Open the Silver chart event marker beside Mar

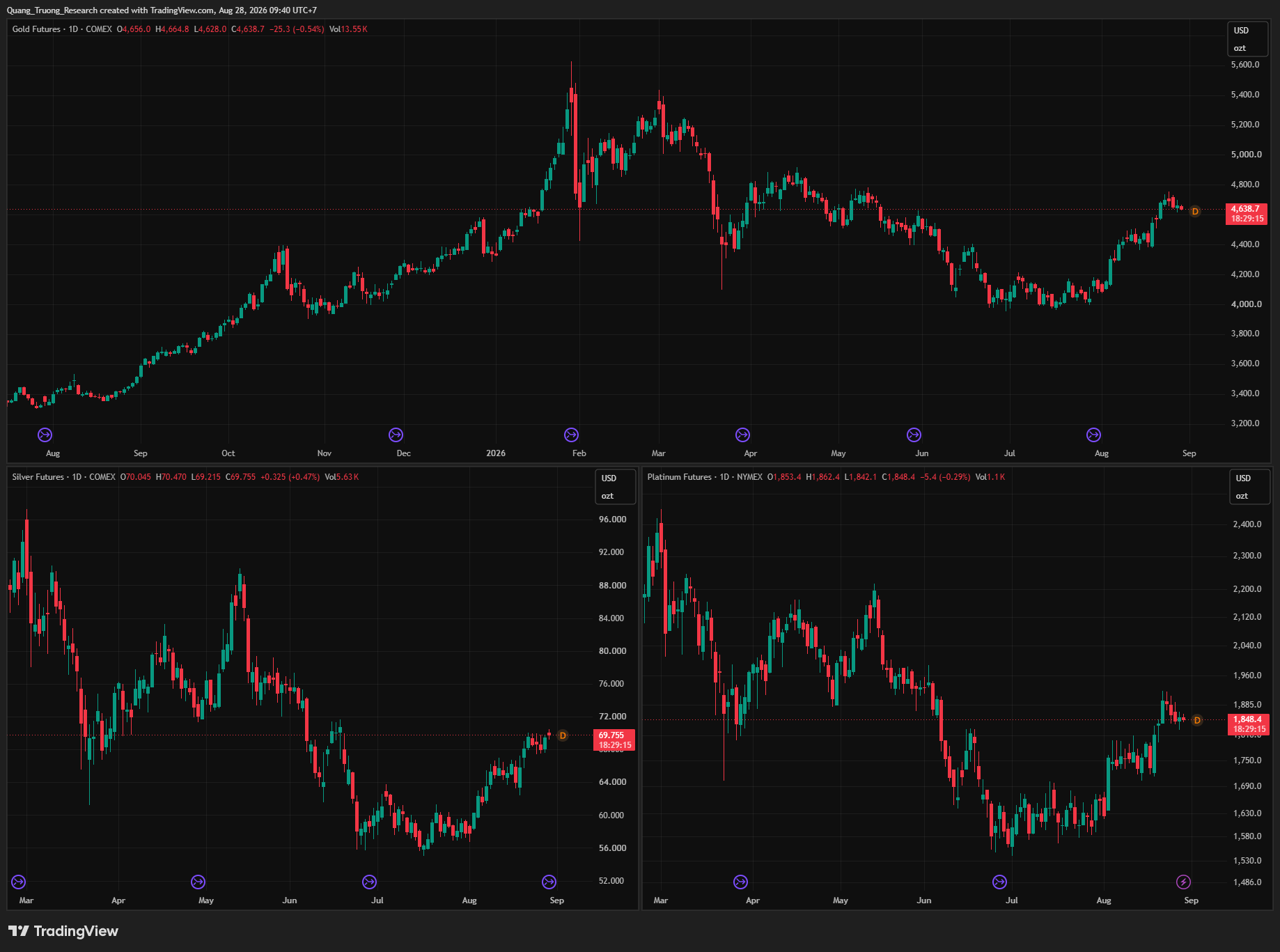[x=18, y=882]
